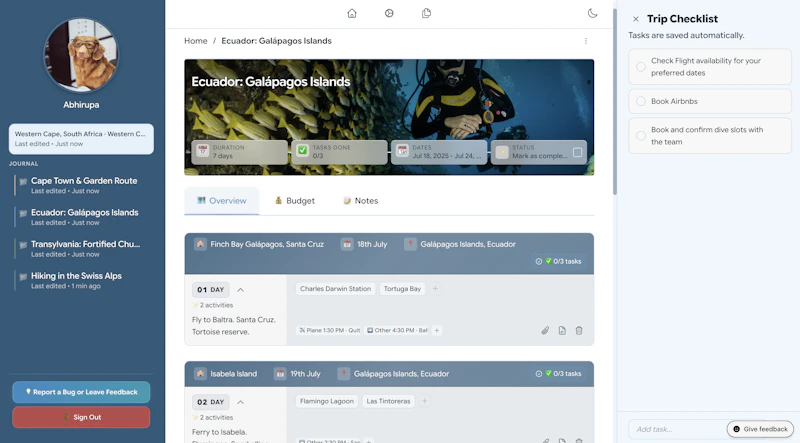Check off 'Check Flight availability' task
Screen dimensions: 800x443
point(641,67)
